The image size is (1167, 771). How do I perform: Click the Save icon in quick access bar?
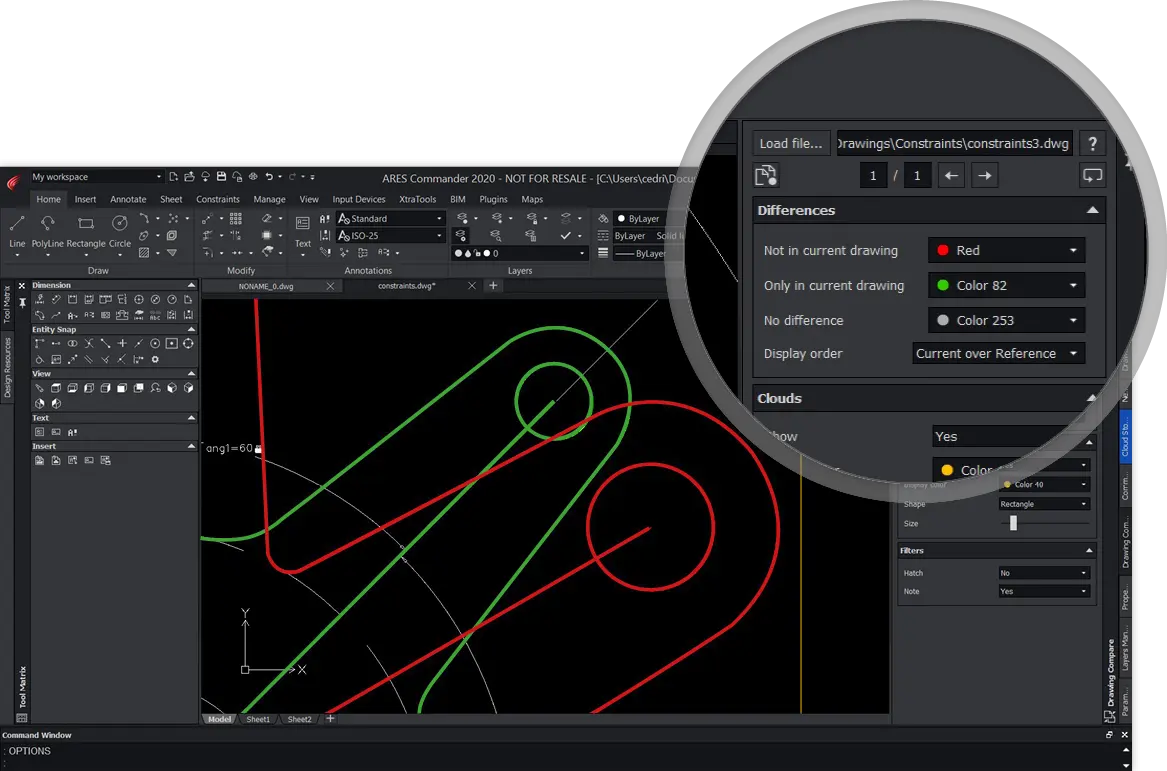221,176
